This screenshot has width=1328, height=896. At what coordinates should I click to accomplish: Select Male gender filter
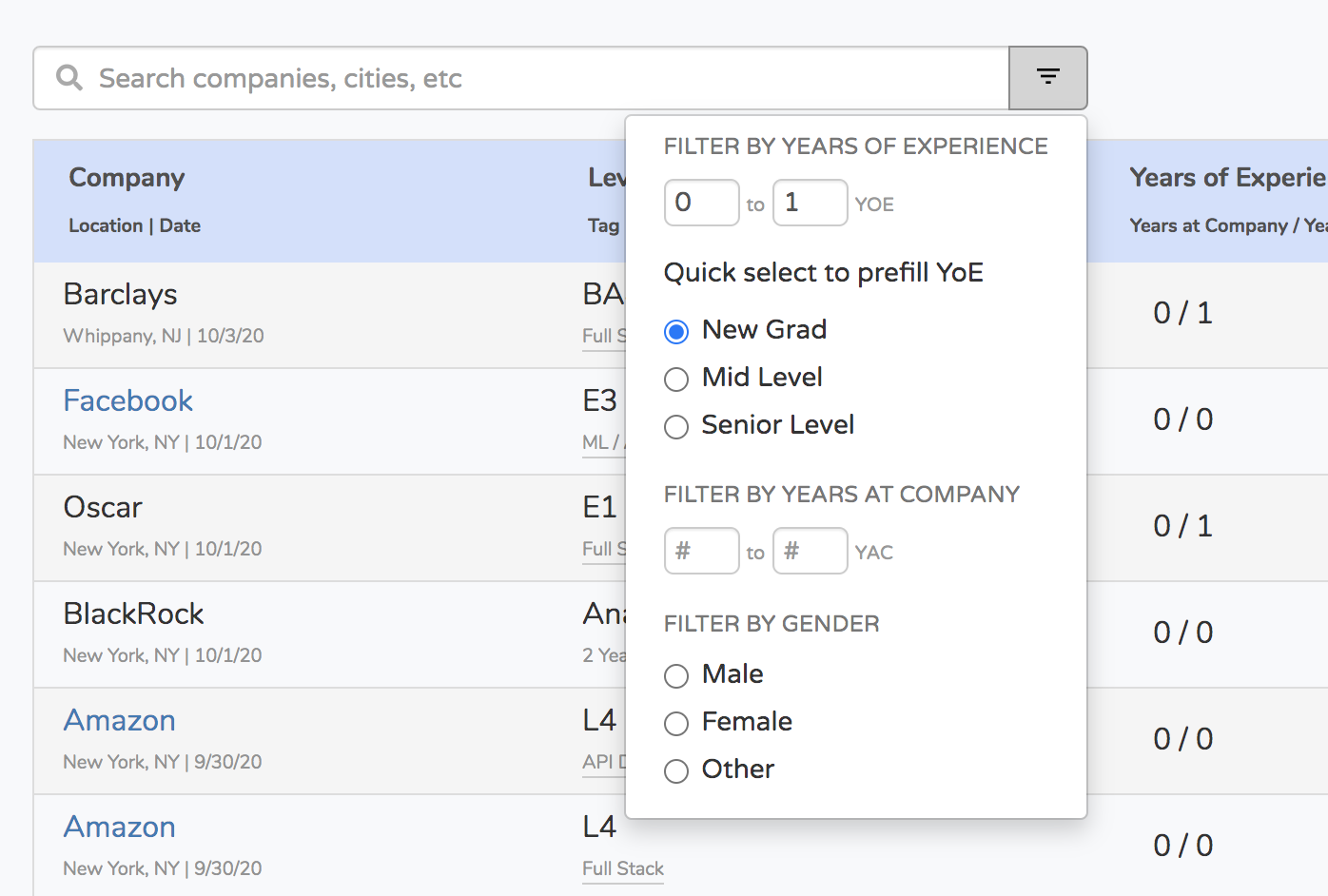pos(676,676)
